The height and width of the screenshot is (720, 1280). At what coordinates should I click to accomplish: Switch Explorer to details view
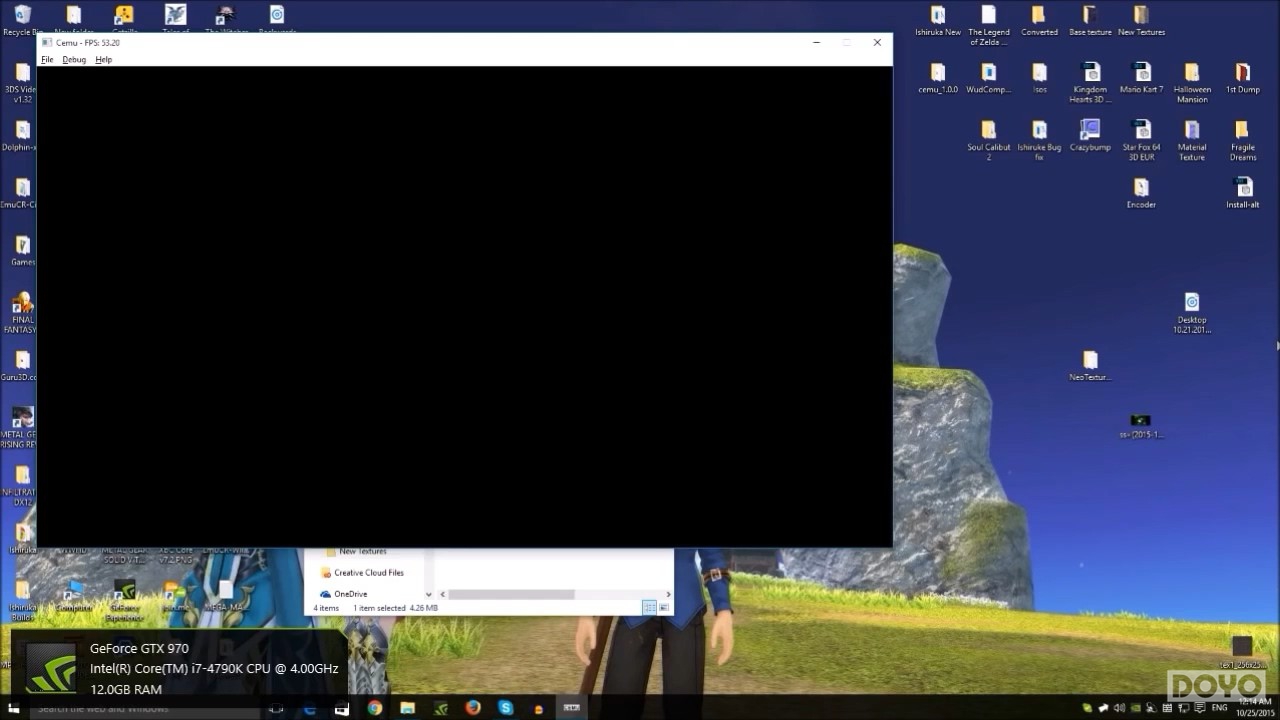[x=649, y=608]
